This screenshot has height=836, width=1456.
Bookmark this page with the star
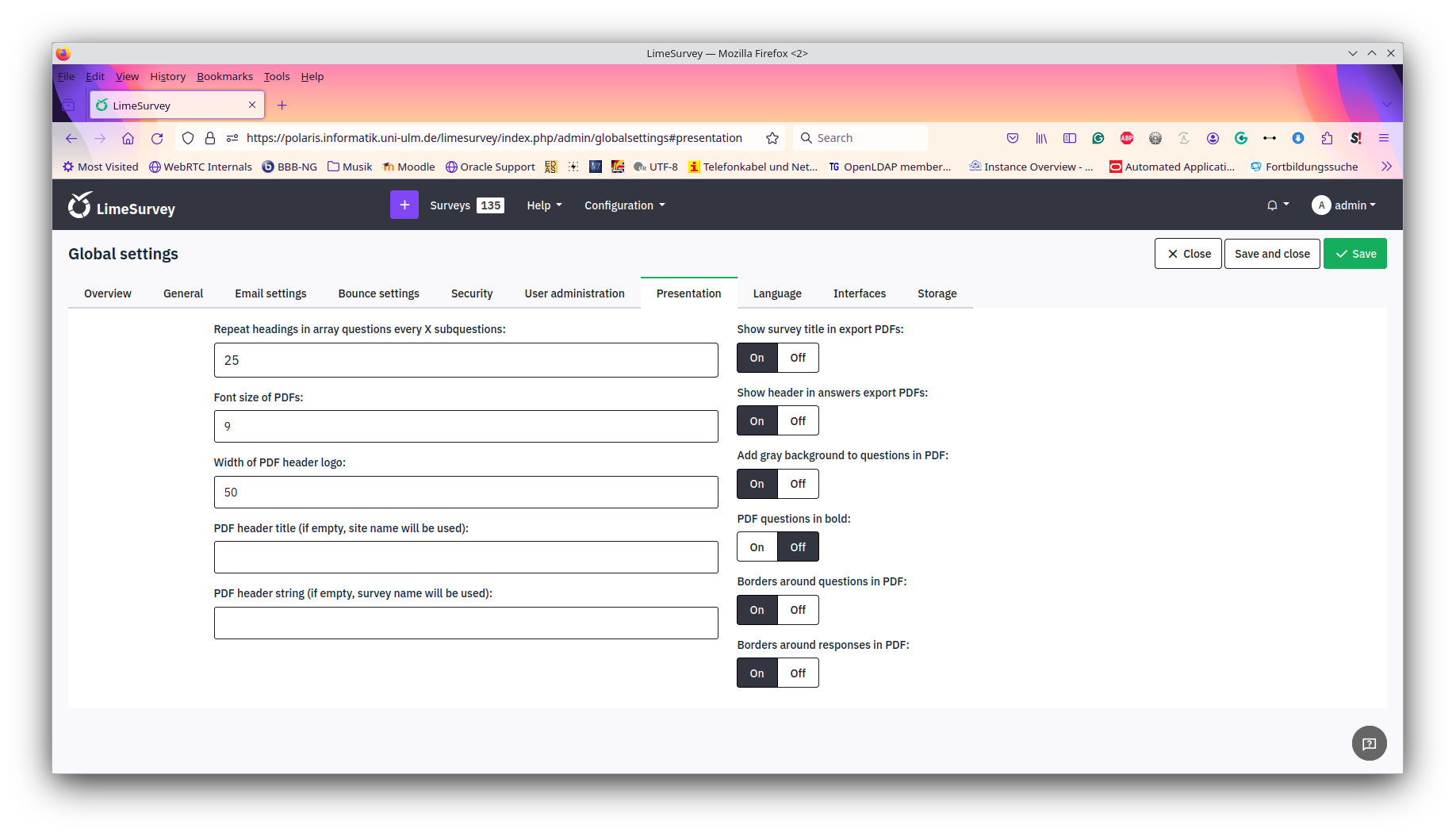click(x=772, y=138)
